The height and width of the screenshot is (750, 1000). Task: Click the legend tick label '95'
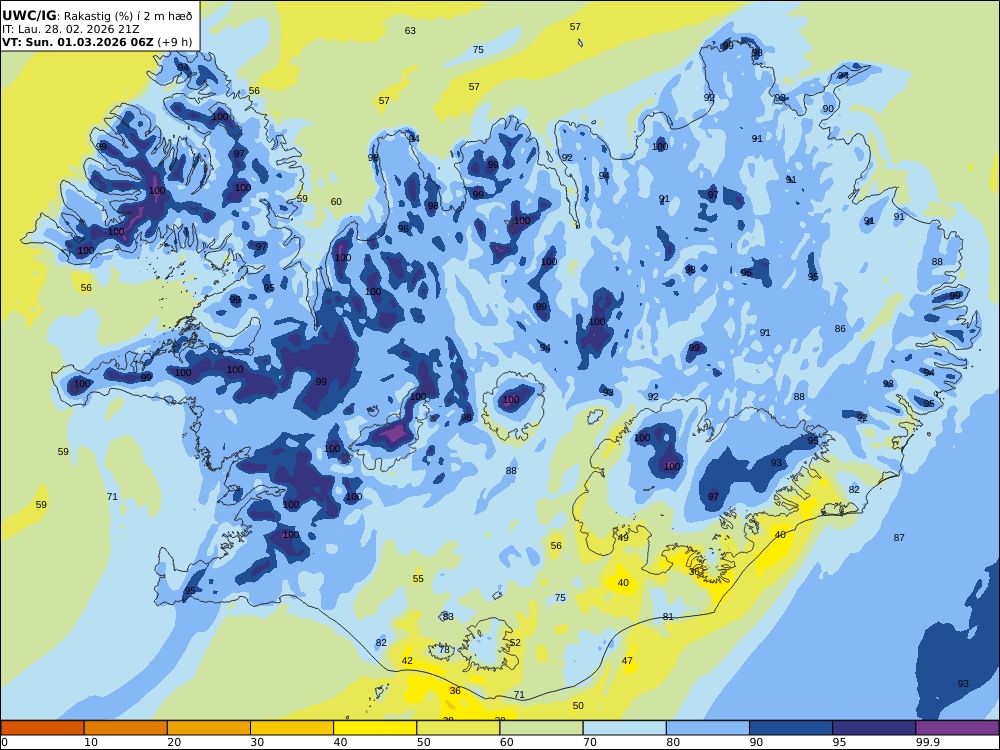coord(839,742)
